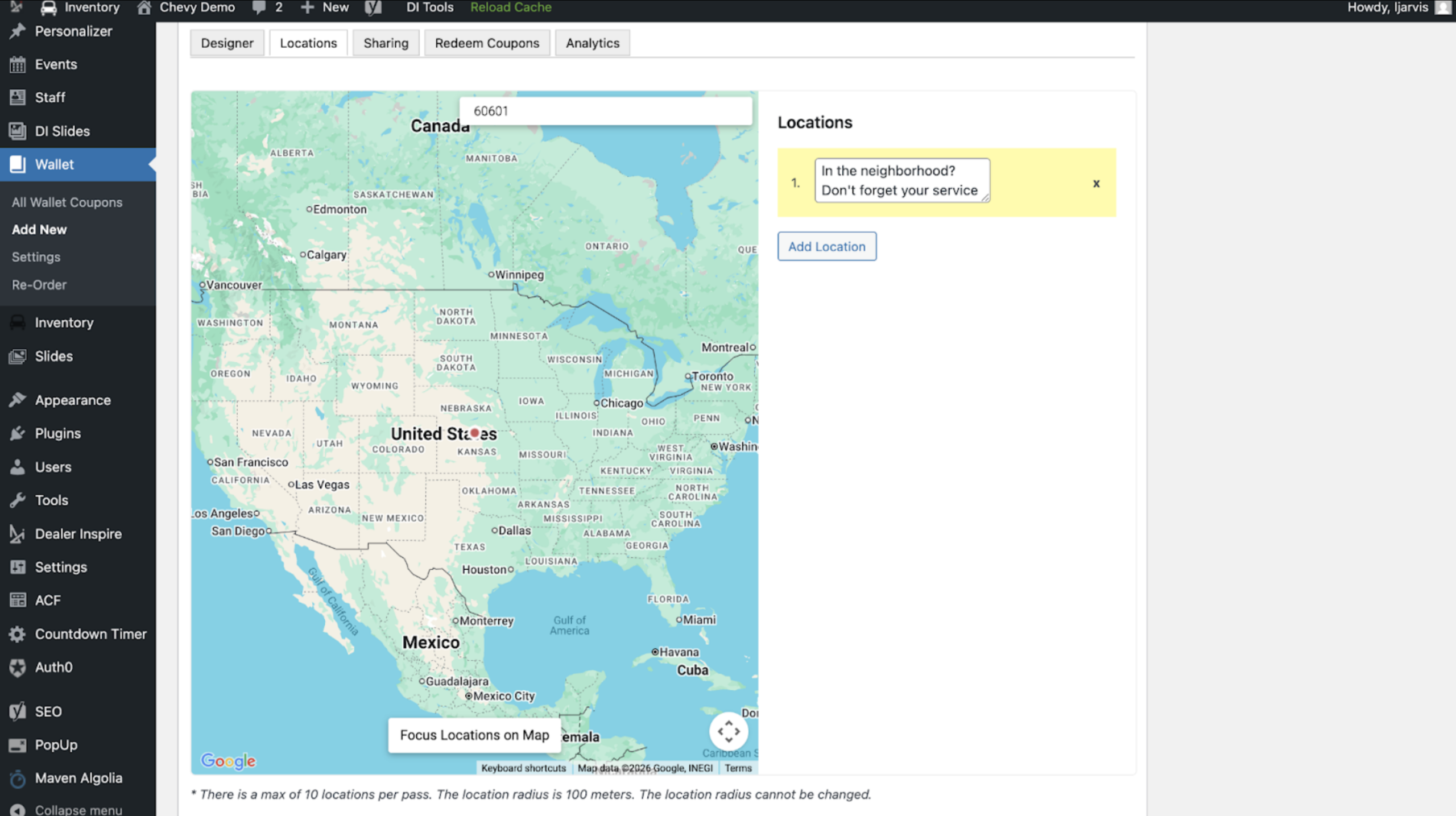Click the map camera pan control

[728, 731]
